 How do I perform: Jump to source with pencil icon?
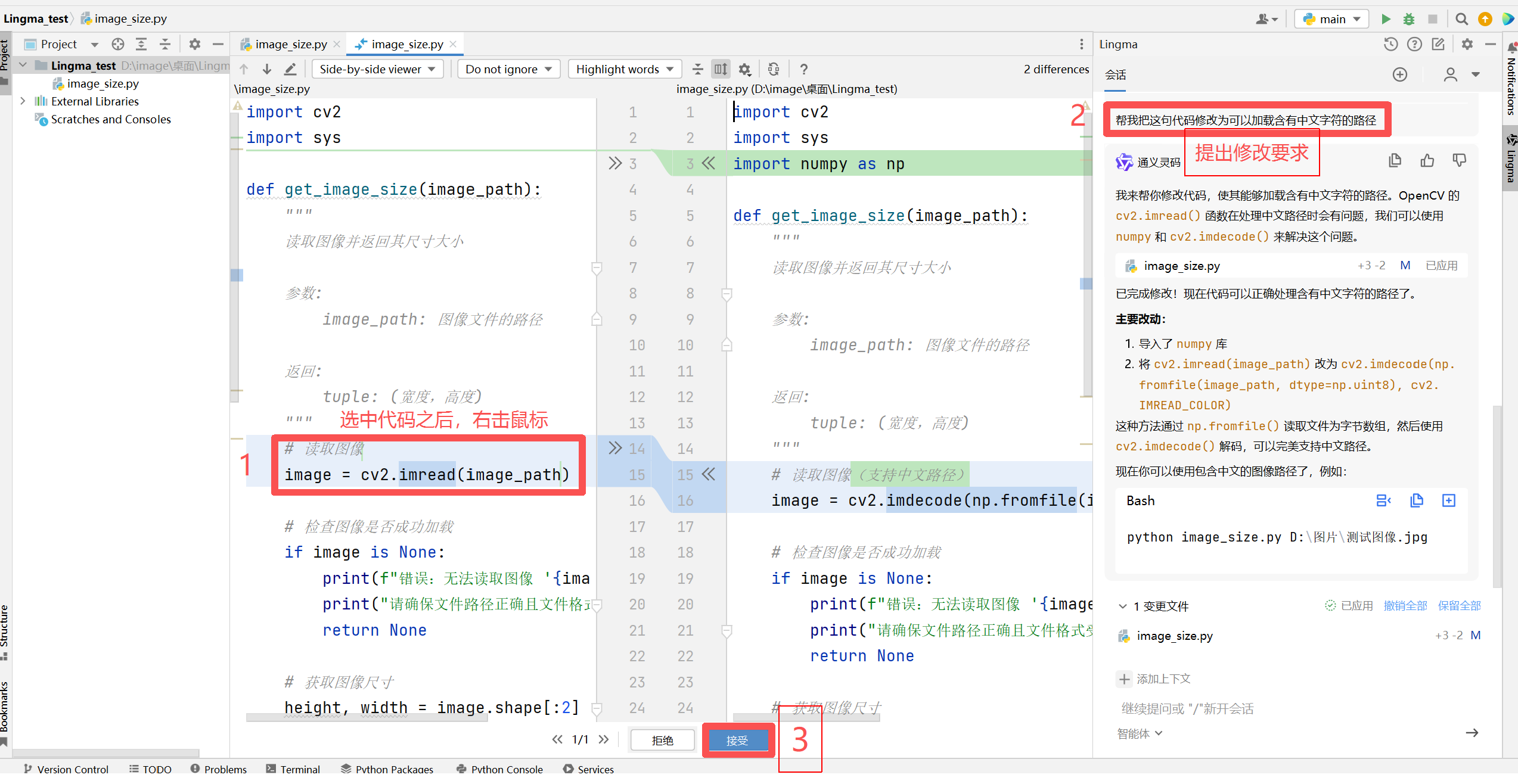[x=290, y=69]
